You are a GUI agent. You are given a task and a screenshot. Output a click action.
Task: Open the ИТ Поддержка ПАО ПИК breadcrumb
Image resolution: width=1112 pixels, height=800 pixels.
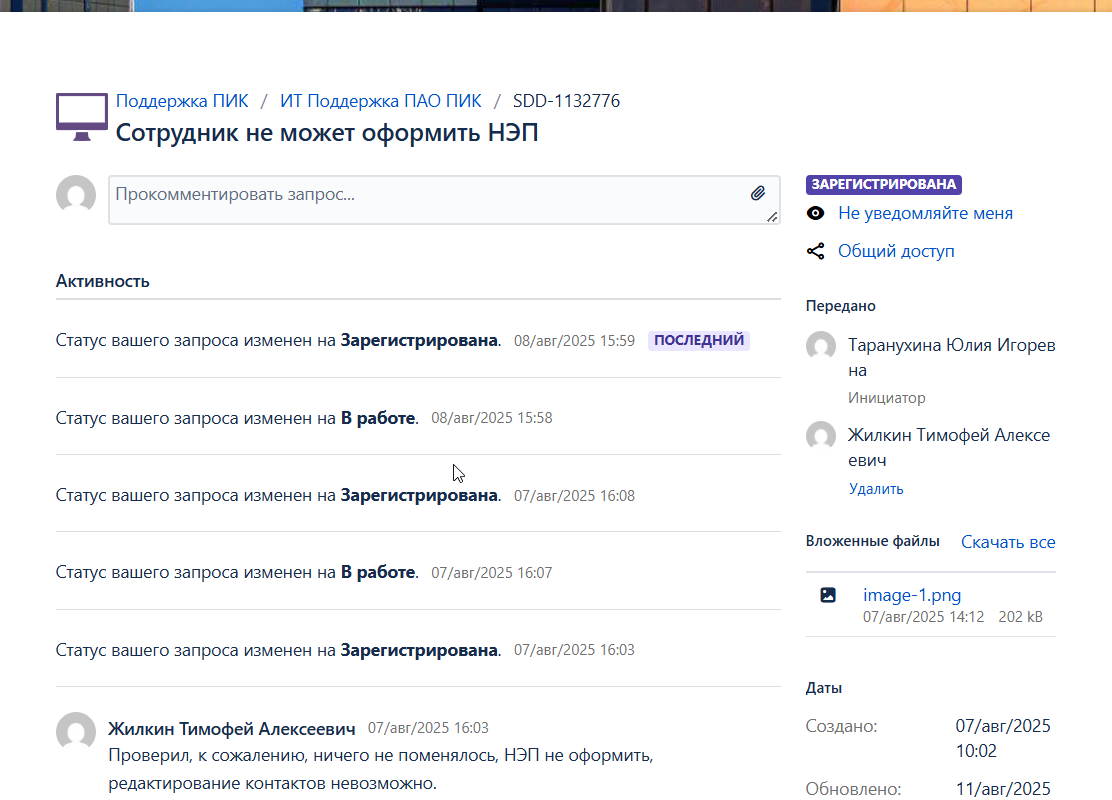(381, 101)
